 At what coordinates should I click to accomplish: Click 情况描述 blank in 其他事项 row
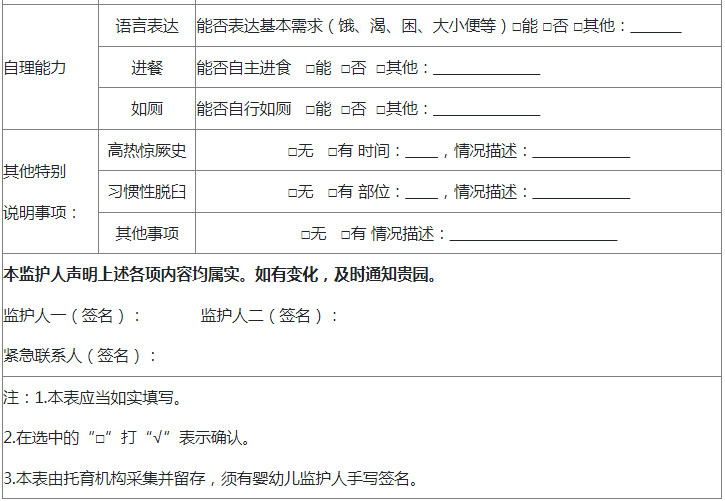533,236
